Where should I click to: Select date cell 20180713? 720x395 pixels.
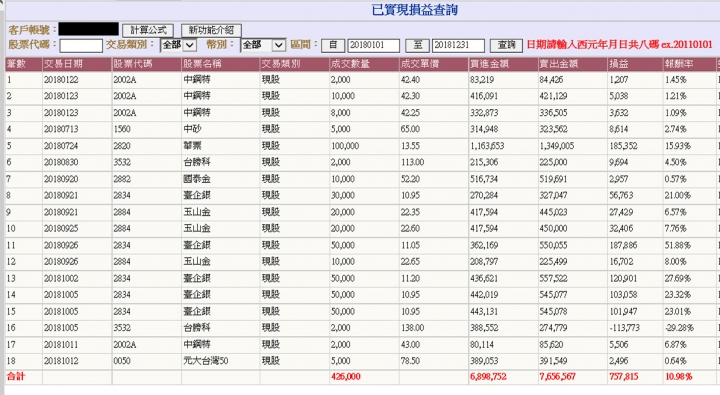click(x=61, y=130)
